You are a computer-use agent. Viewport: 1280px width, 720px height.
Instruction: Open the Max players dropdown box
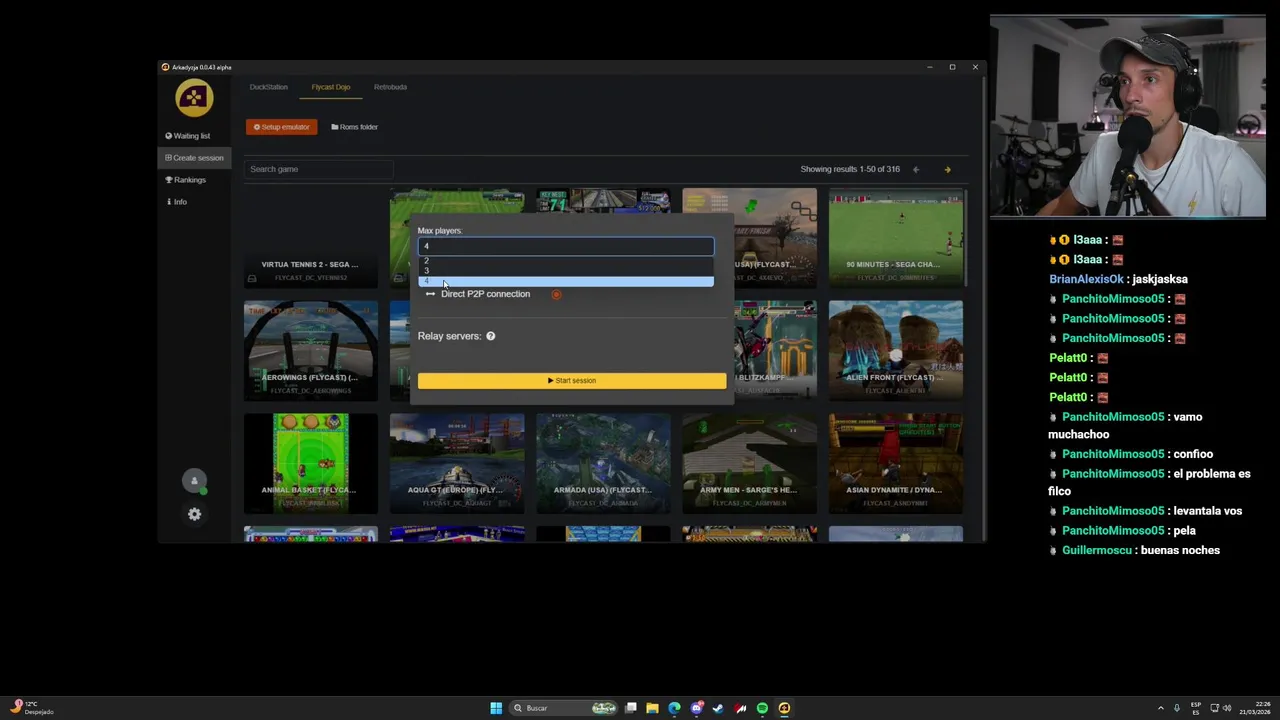click(x=566, y=246)
